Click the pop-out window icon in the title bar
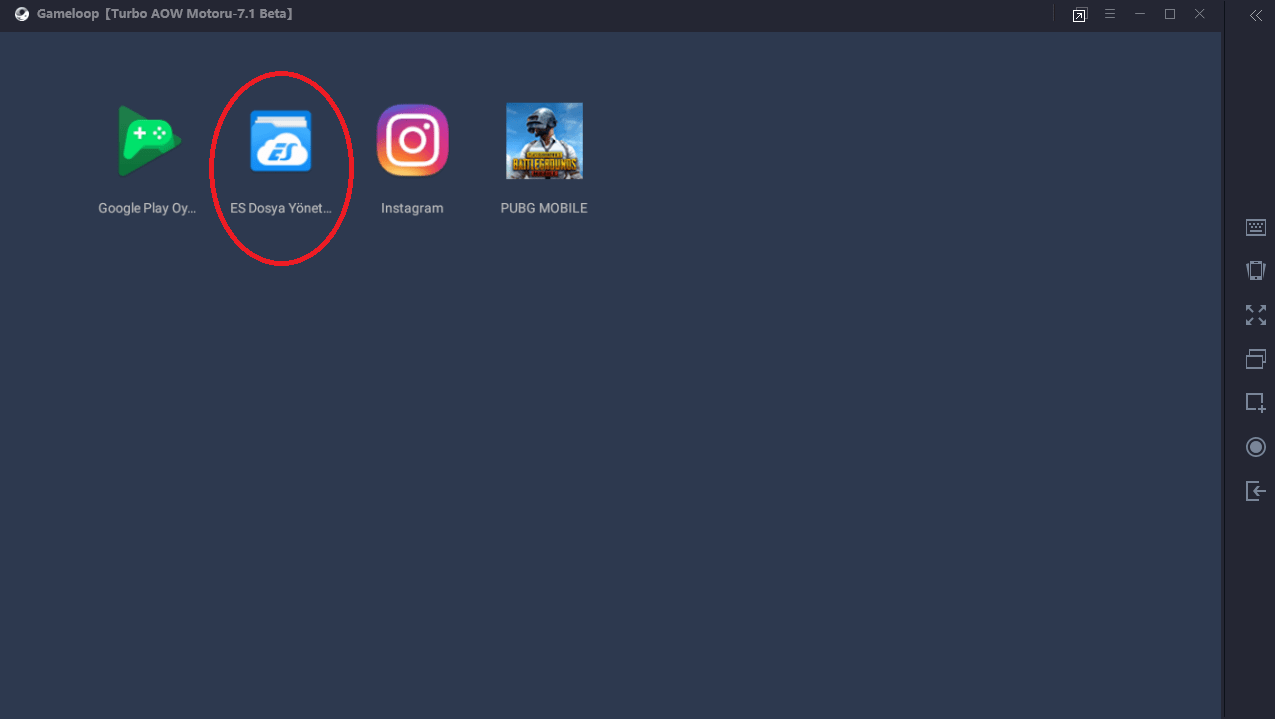 1079,15
